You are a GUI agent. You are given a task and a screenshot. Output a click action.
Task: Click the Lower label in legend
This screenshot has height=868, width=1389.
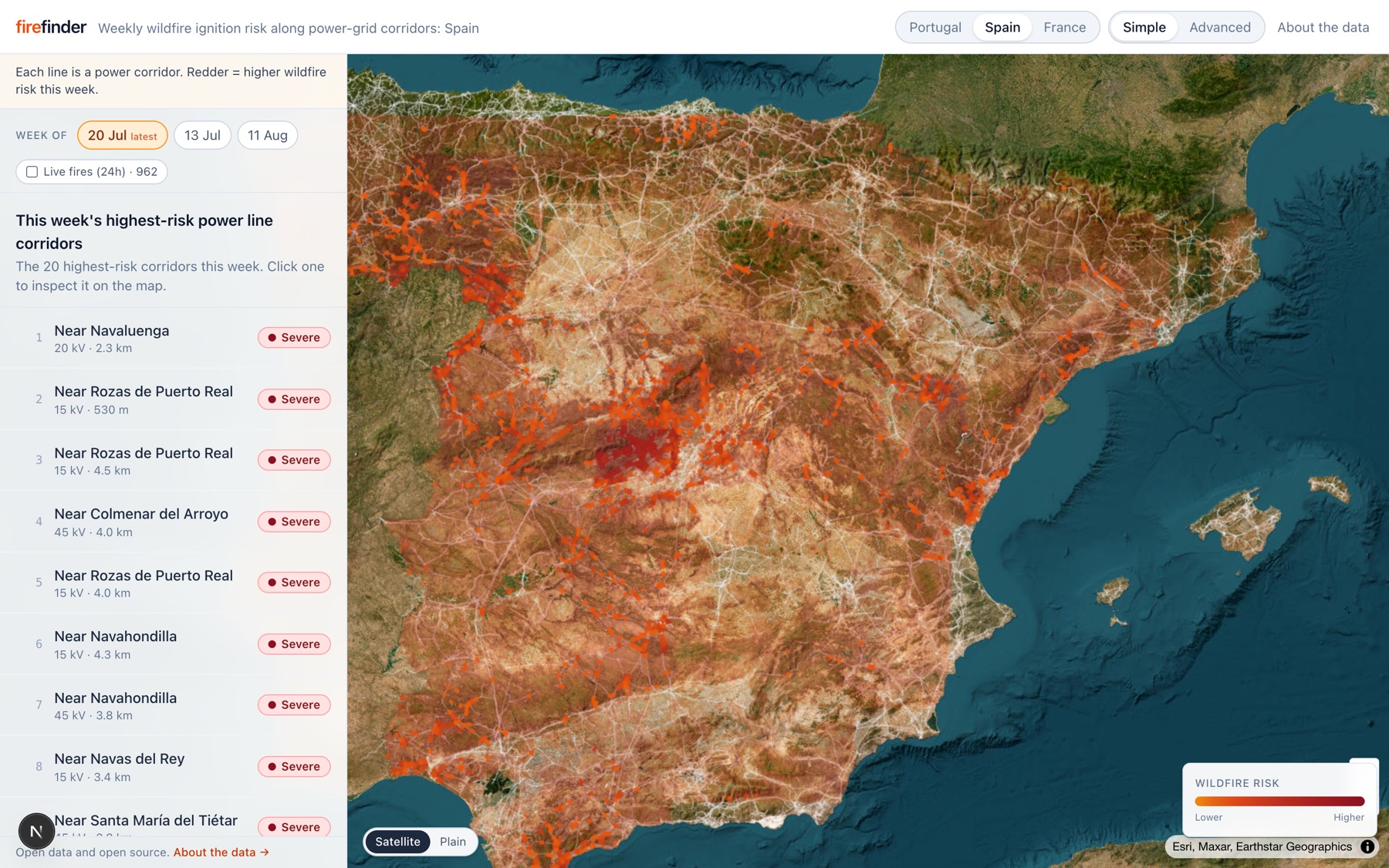click(x=1208, y=818)
